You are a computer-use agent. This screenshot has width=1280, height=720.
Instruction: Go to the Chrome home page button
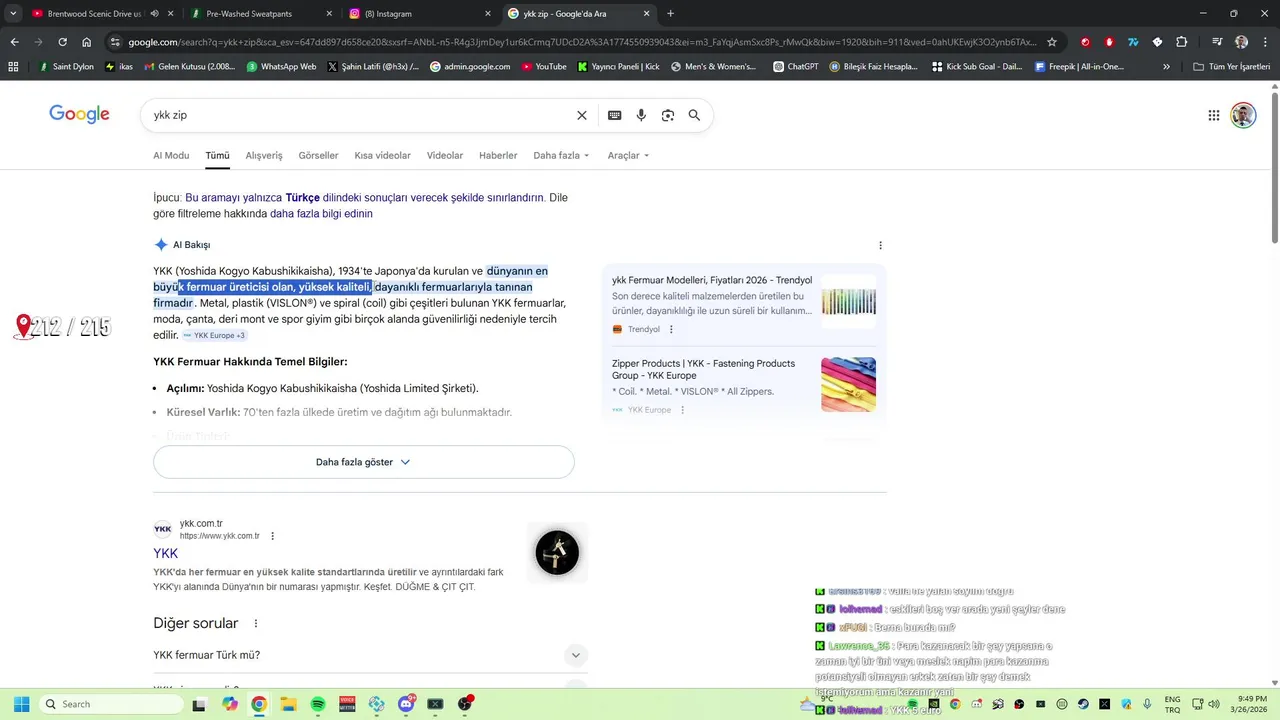pyautogui.click(x=87, y=42)
